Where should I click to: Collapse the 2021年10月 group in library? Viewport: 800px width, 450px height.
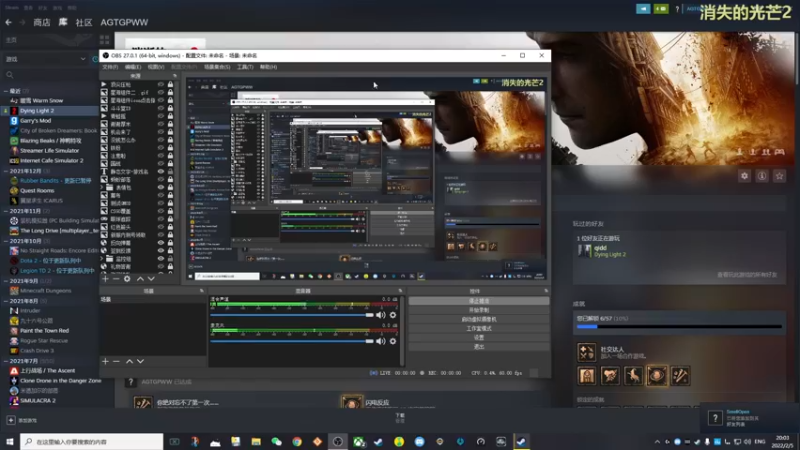click(6, 241)
